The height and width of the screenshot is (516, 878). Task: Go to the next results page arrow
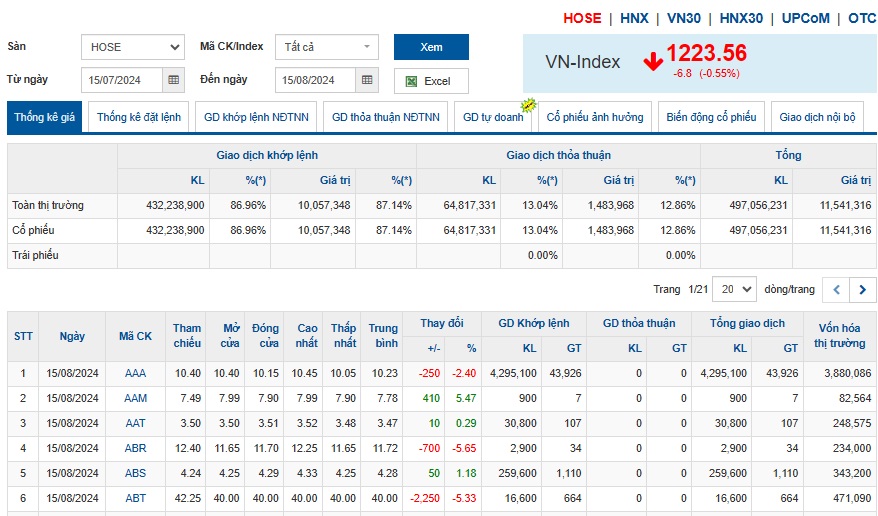pos(863,290)
